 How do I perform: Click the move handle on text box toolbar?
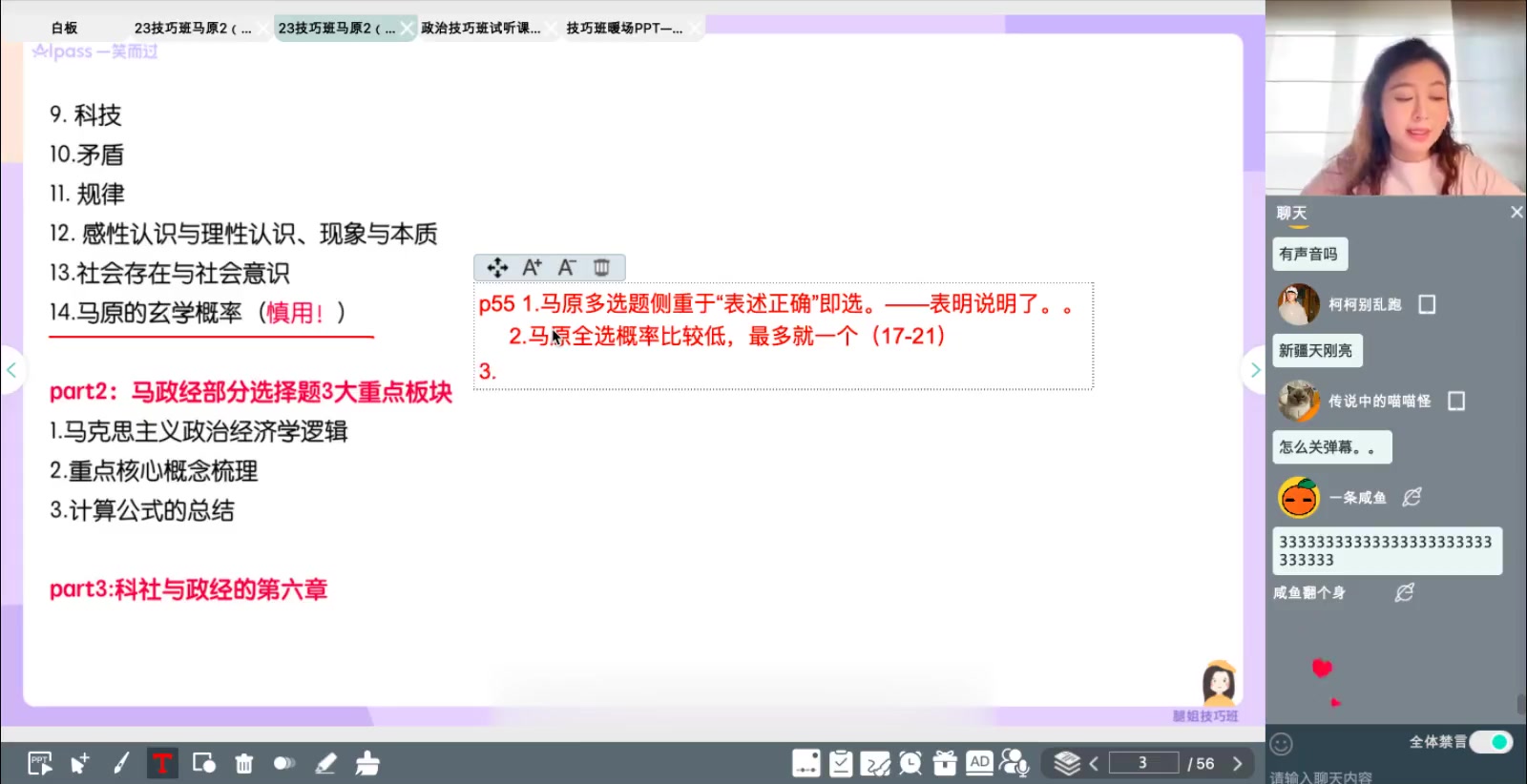point(497,268)
